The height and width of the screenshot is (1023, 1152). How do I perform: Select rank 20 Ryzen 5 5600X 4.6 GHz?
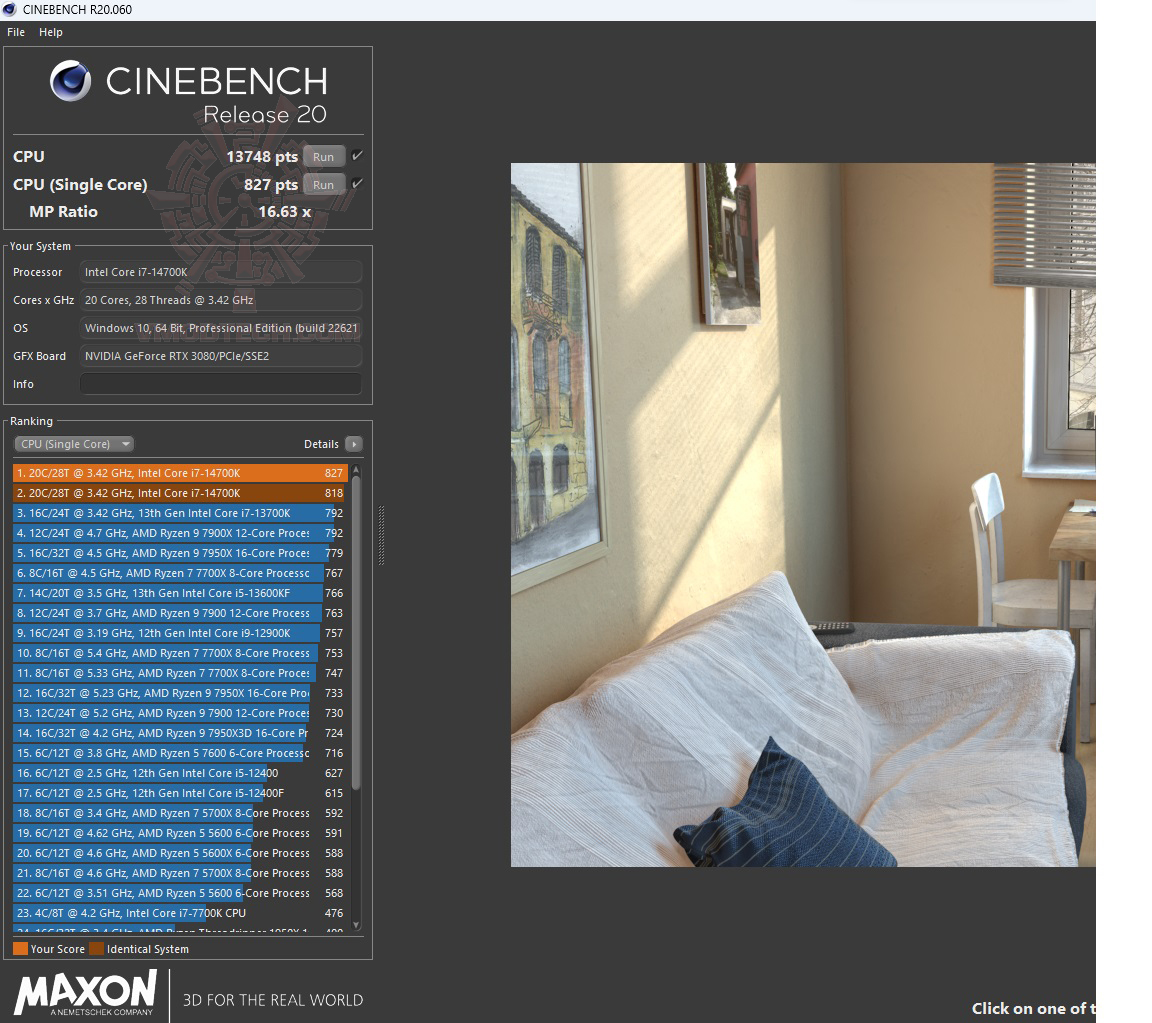click(180, 852)
